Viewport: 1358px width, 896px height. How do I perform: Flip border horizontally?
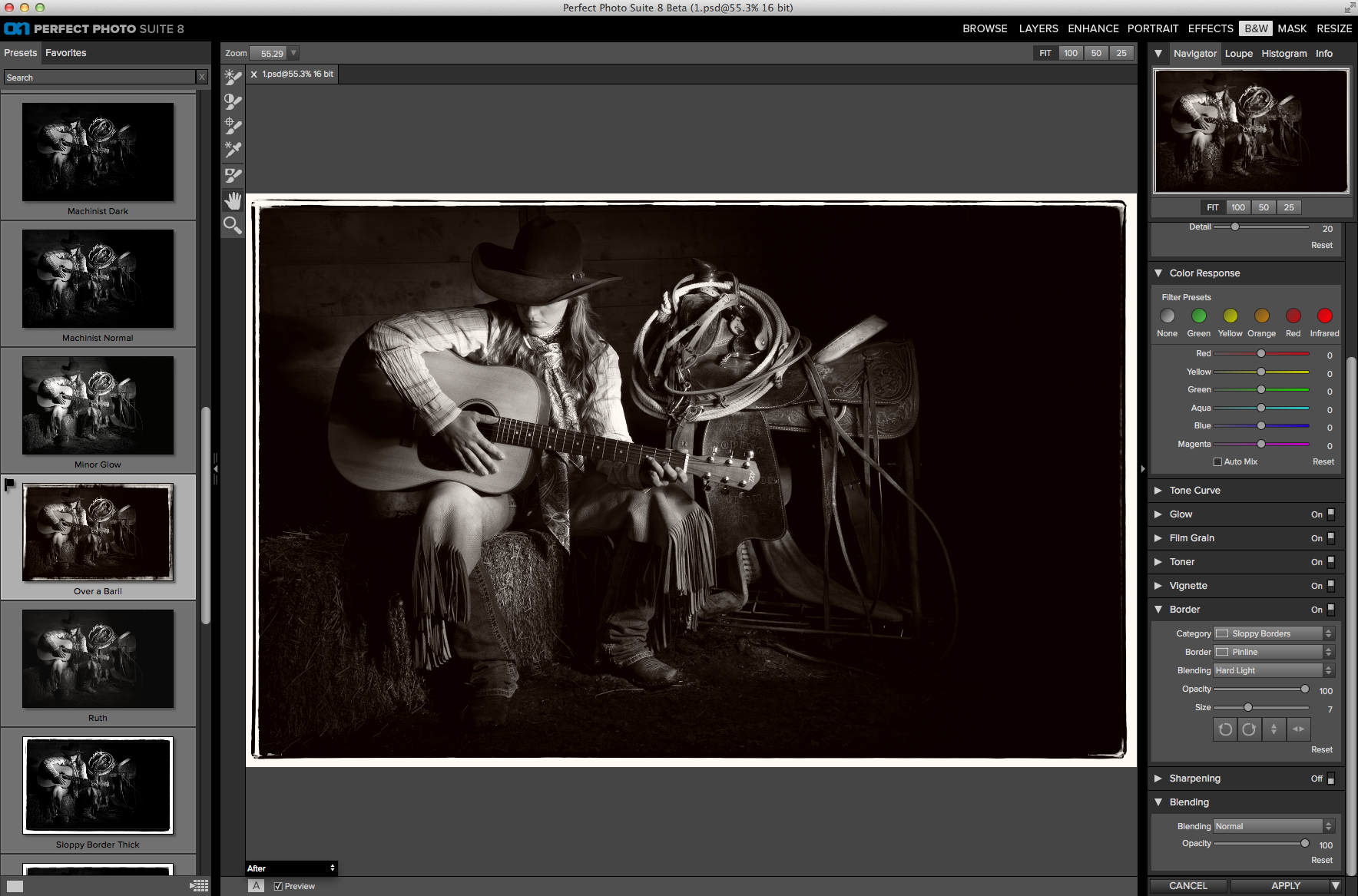(x=1298, y=729)
